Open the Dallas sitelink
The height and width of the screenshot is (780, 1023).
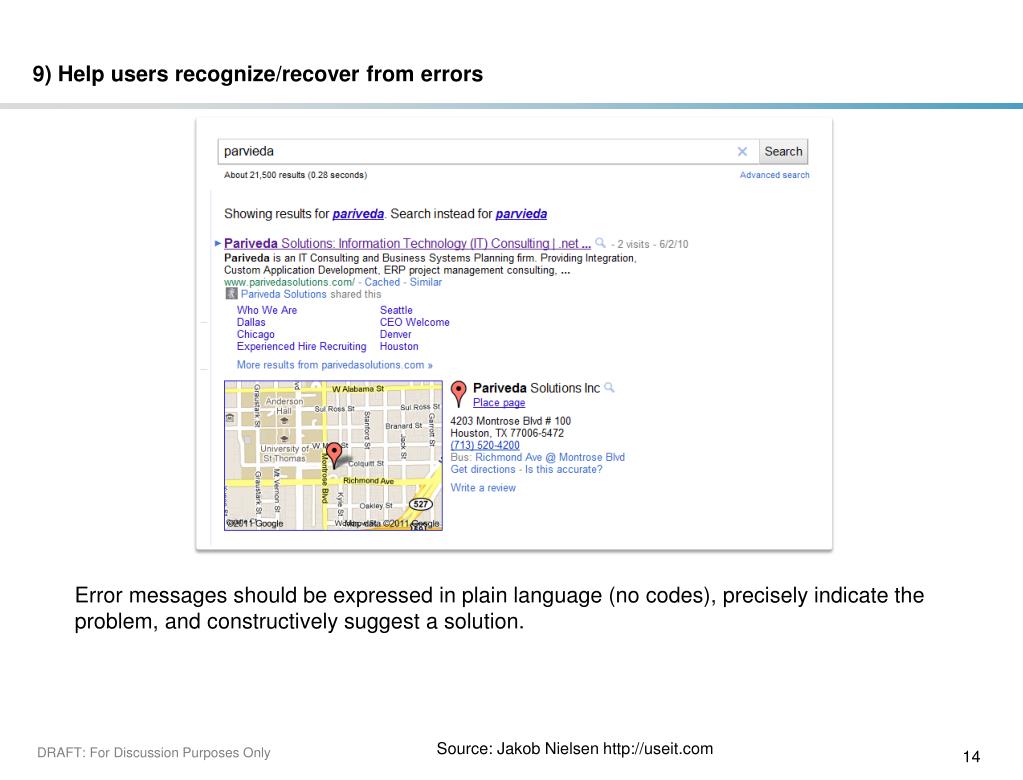[x=251, y=322]
